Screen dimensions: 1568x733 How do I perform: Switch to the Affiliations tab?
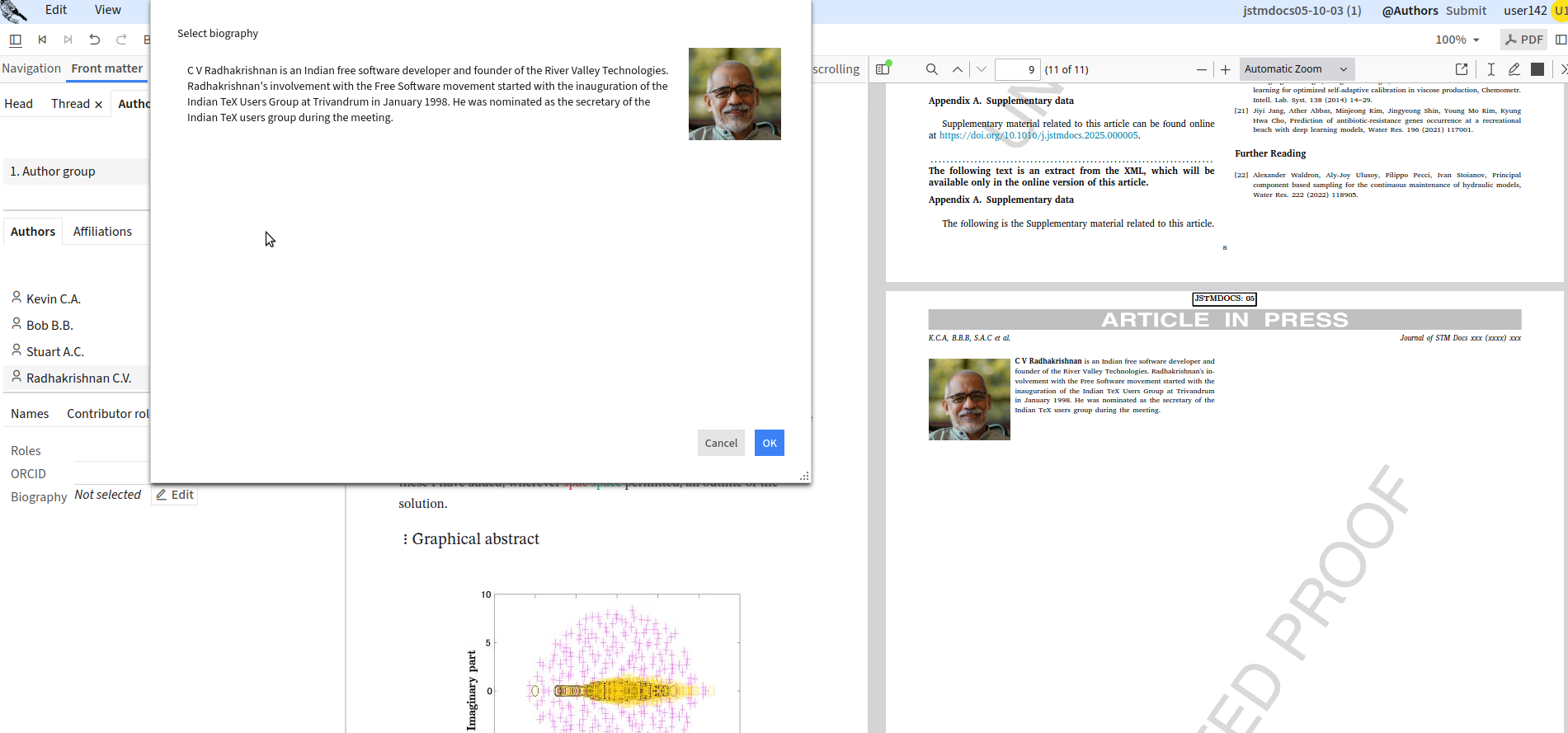102,232
